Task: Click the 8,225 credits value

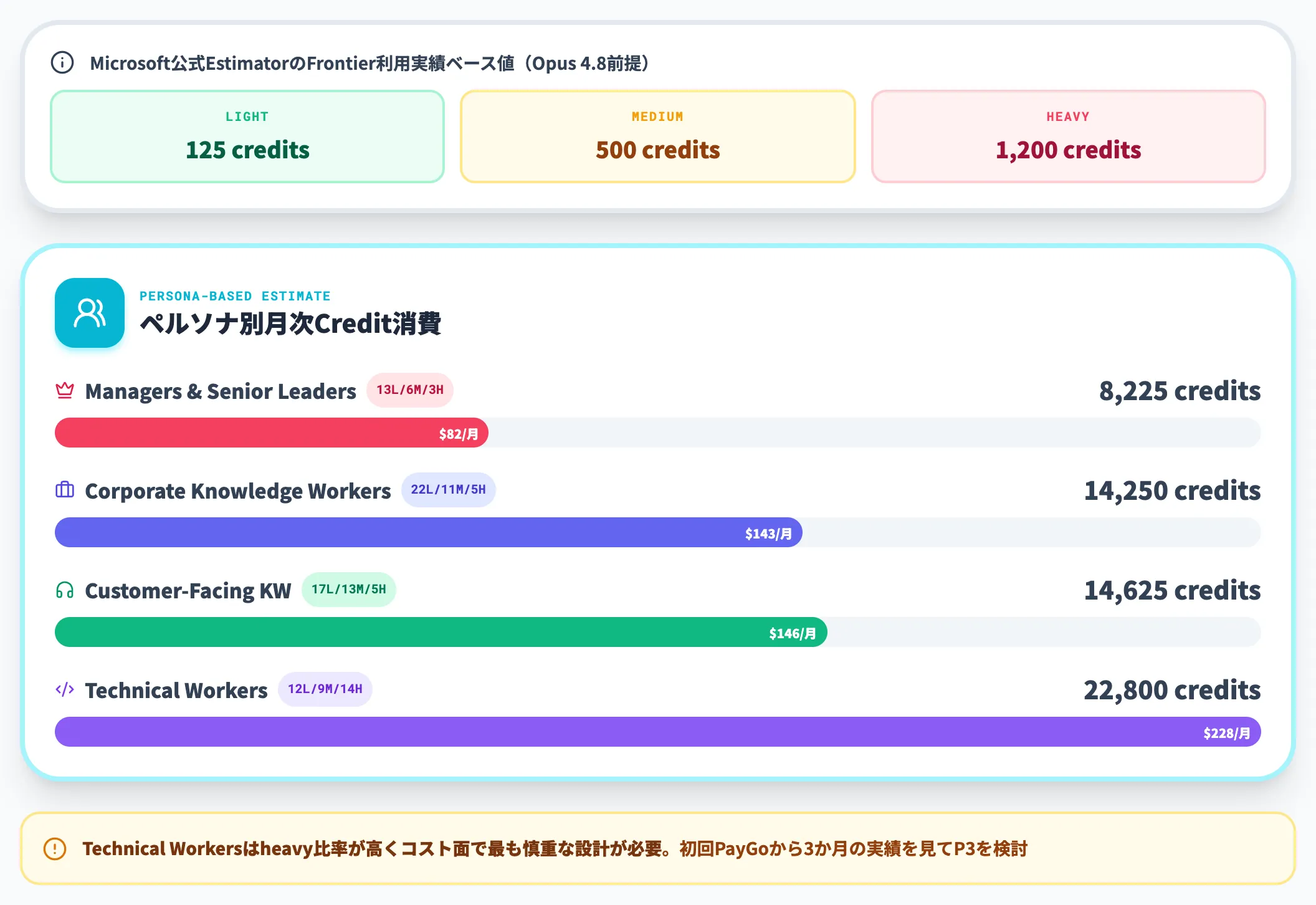Action: tap(1180, 391)
